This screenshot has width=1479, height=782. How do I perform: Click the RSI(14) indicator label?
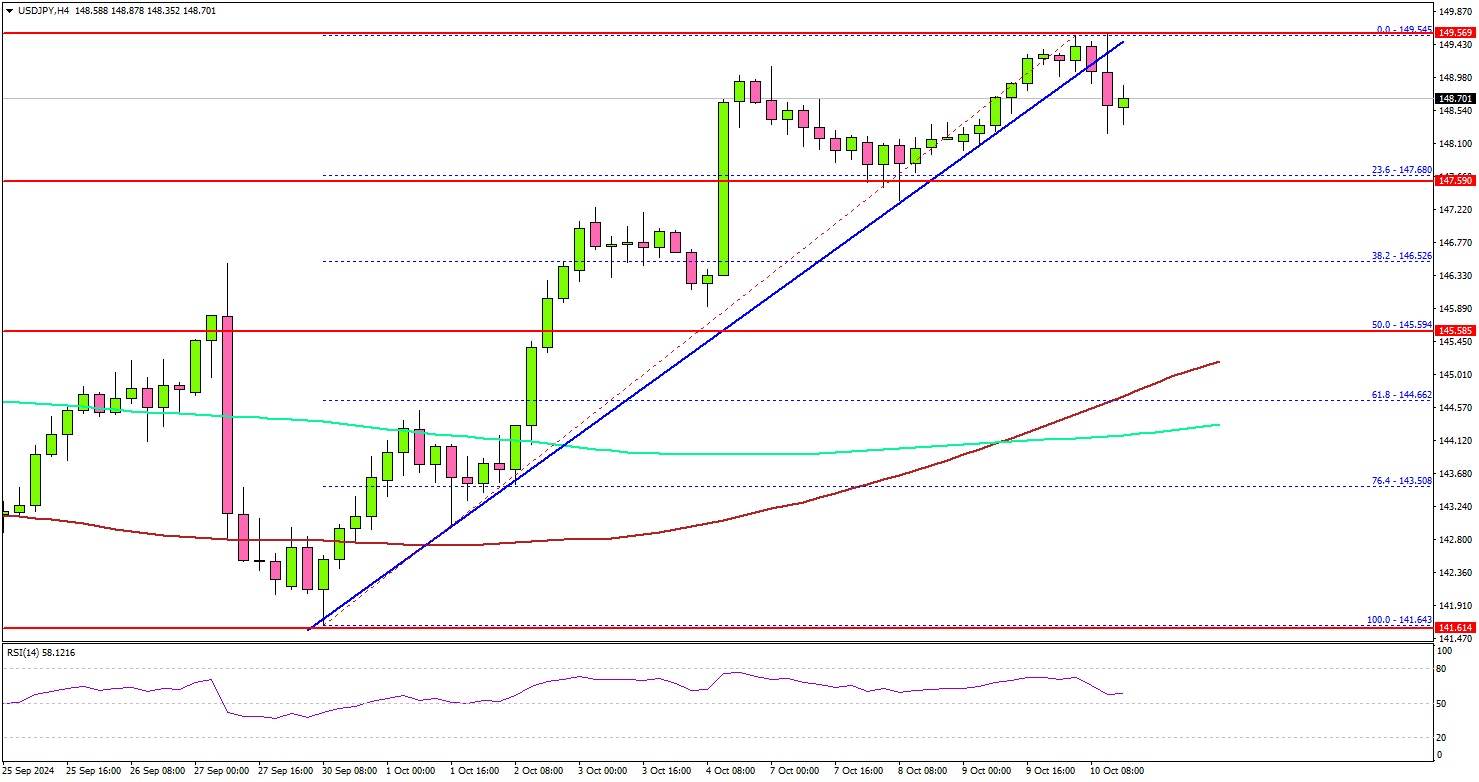click(40, 652)
